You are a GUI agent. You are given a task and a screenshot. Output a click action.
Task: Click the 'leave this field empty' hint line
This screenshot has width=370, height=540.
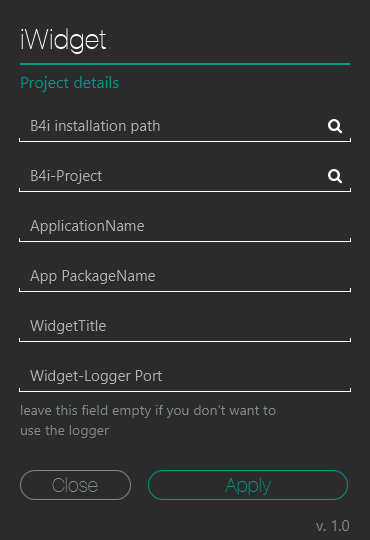[148, 411]
